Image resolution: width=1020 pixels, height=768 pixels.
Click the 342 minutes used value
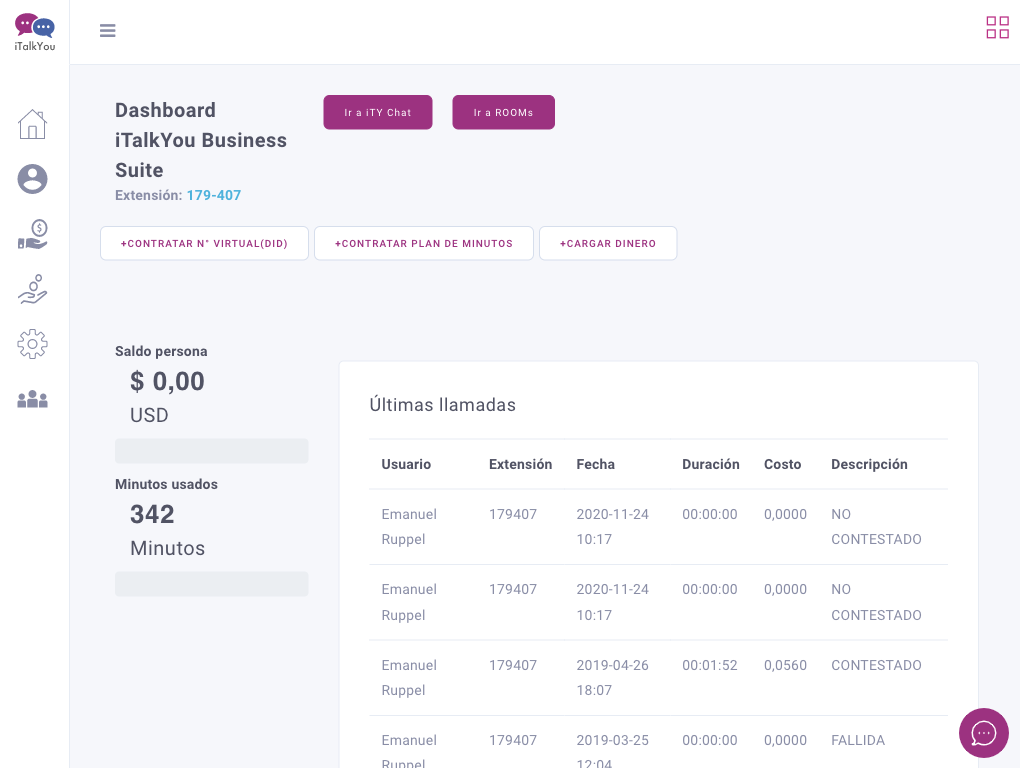click(152, 514)
